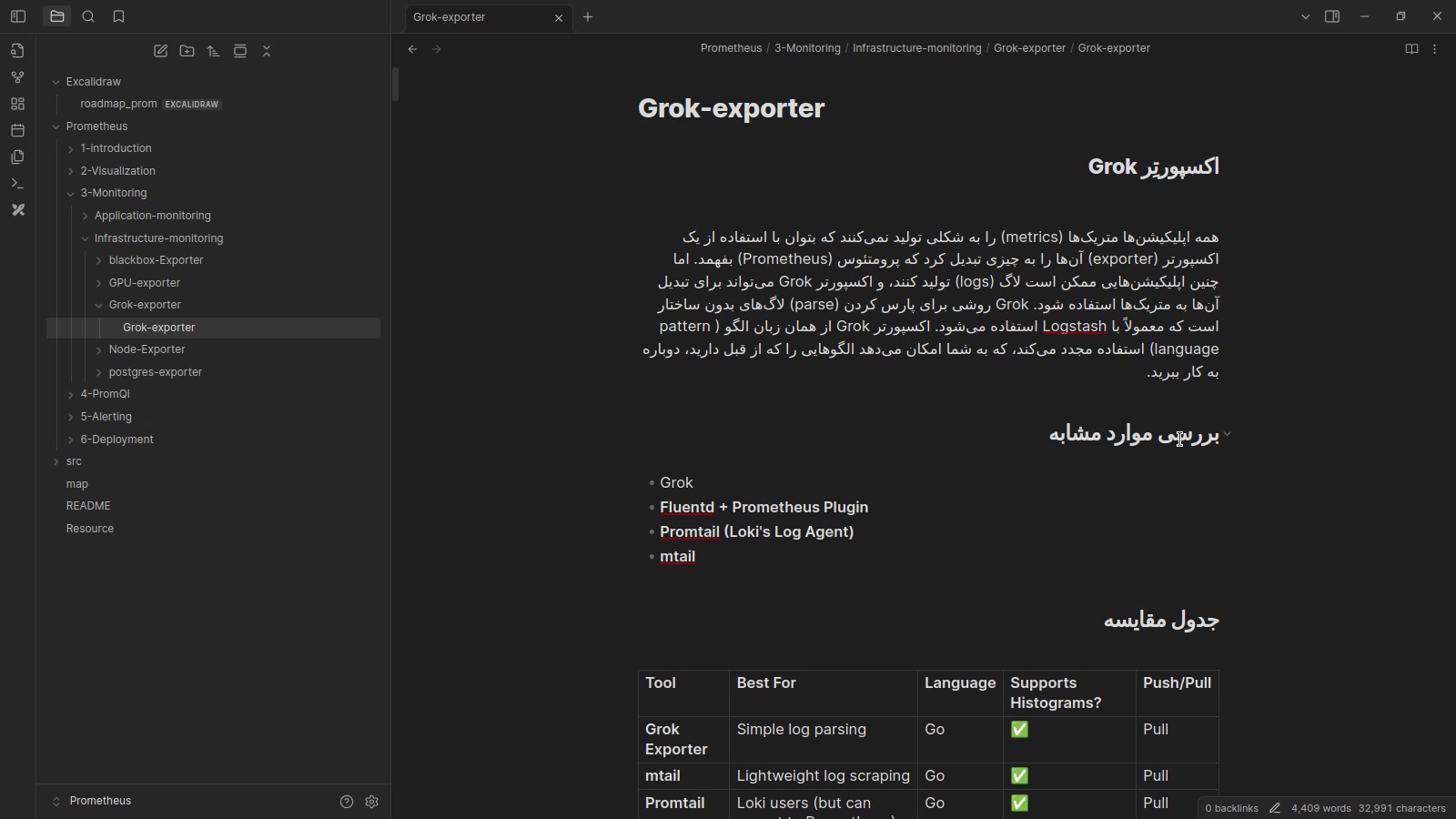
Task: Expand the 6-Deployment folder
Action: click(71, 440)
